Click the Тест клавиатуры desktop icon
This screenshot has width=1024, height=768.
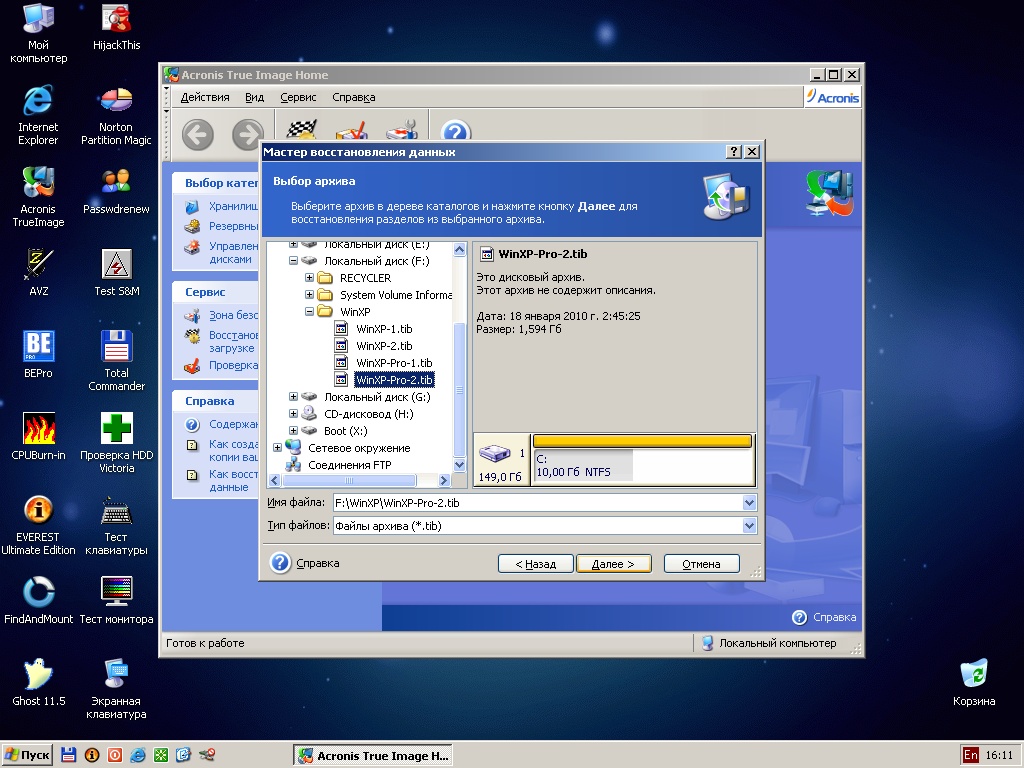tap(116, 526)
